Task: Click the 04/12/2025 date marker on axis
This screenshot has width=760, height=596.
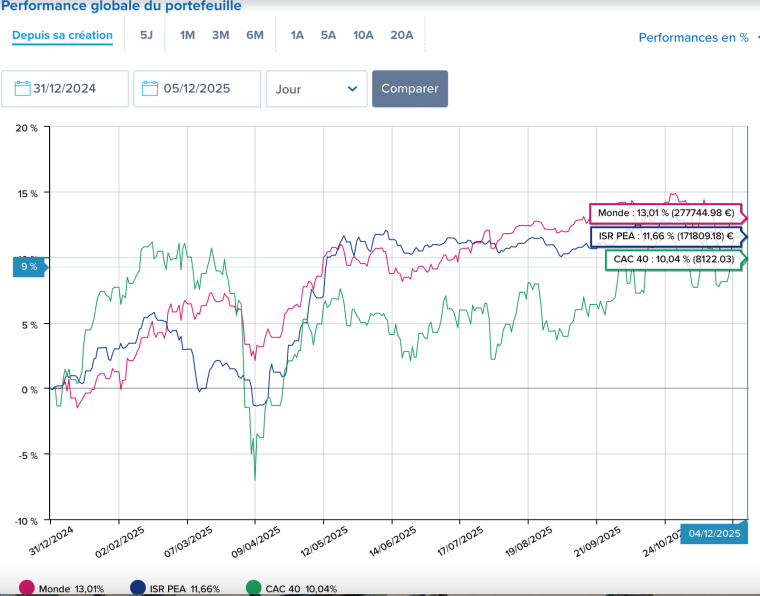Action: coord(714,533)
